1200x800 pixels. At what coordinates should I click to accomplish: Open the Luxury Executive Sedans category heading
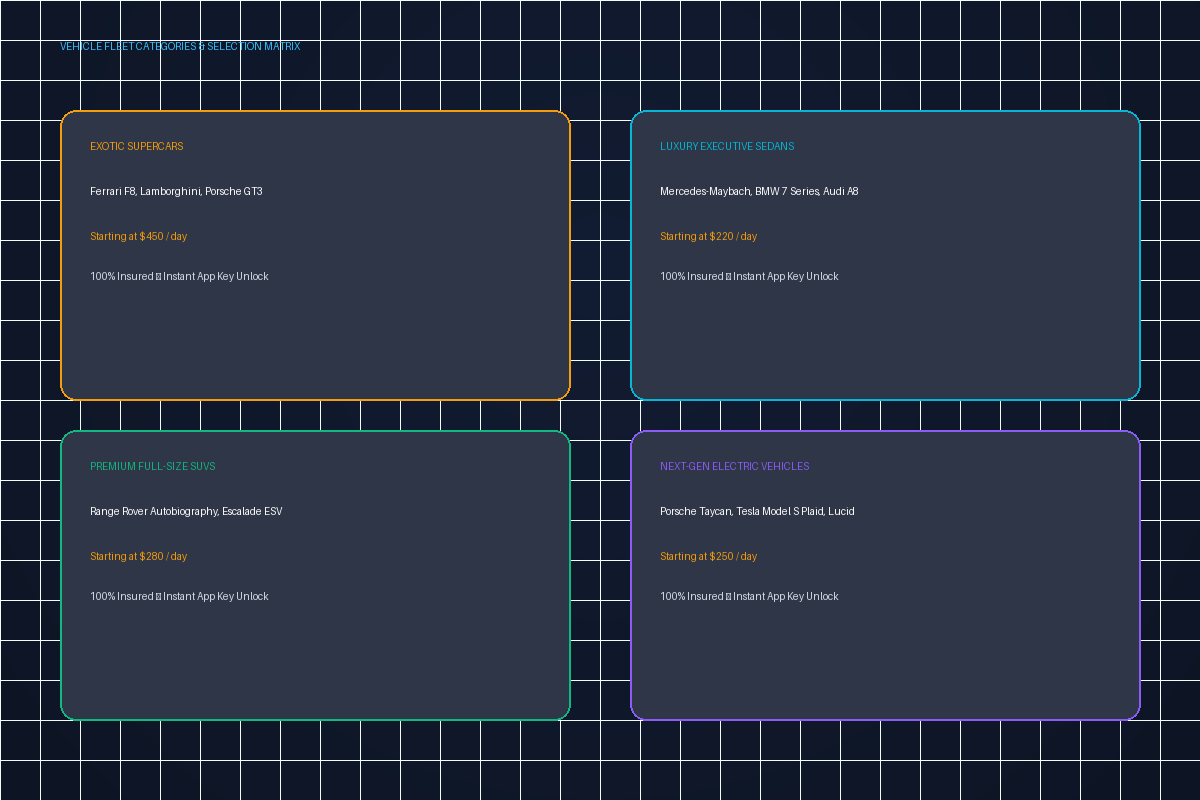pos(727,146)
